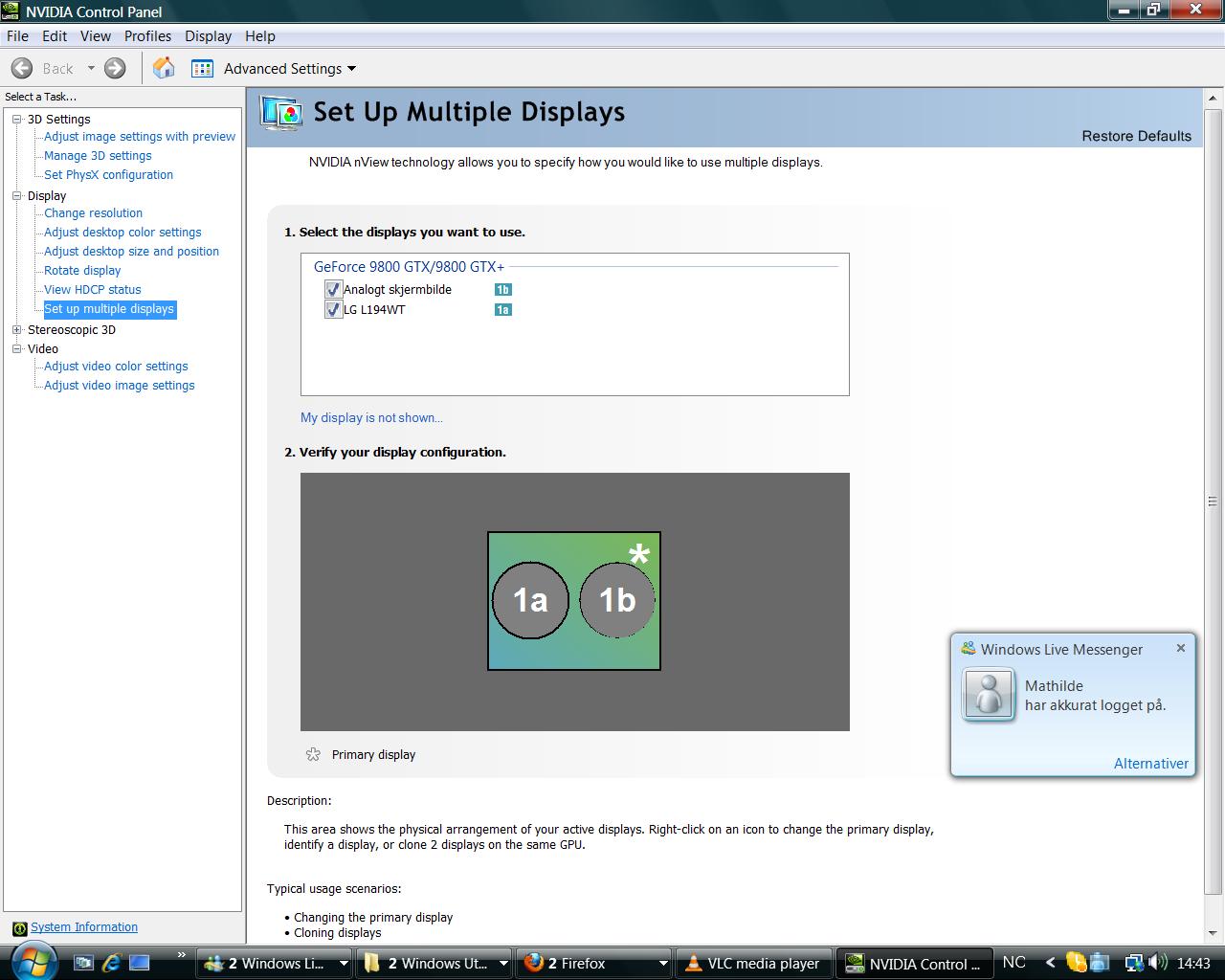
Task: Open the Display menu
Action: (x=209, y=35)
